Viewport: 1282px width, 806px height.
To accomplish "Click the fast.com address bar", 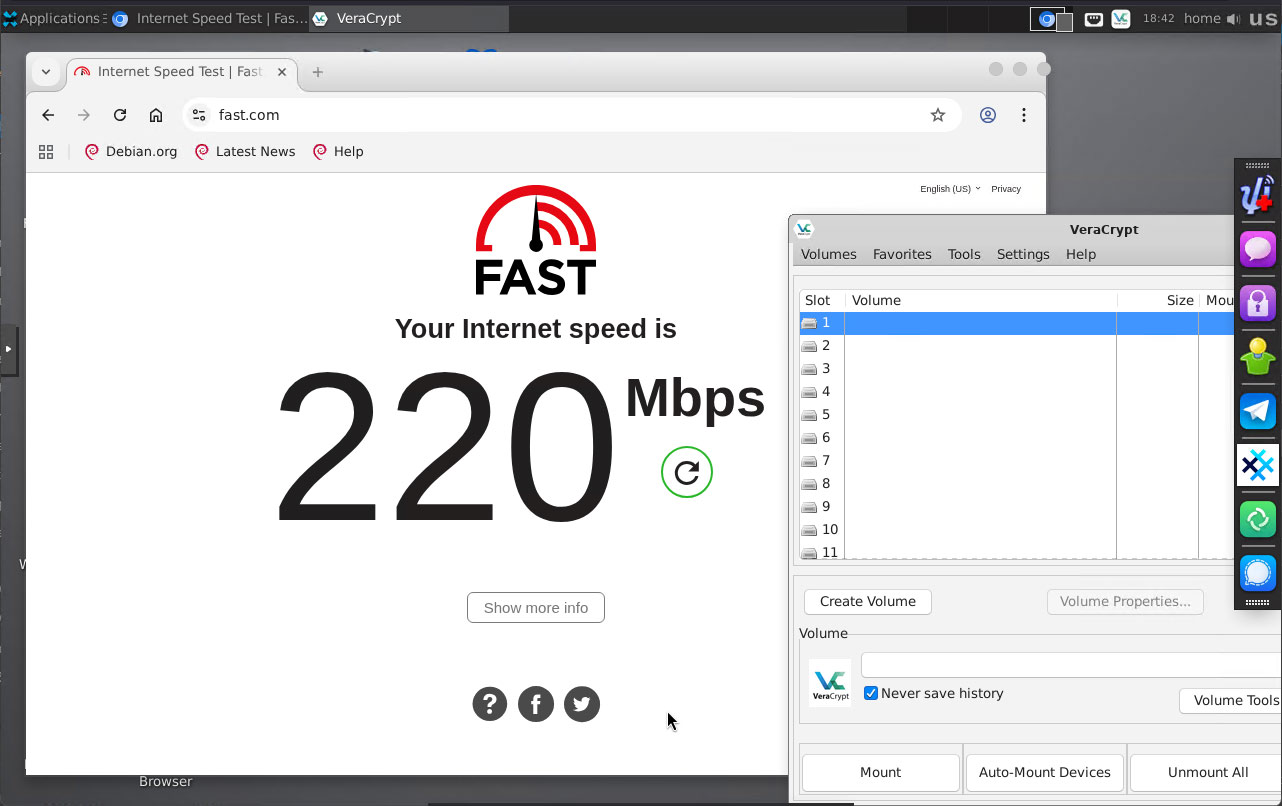I will pos(572,115).
